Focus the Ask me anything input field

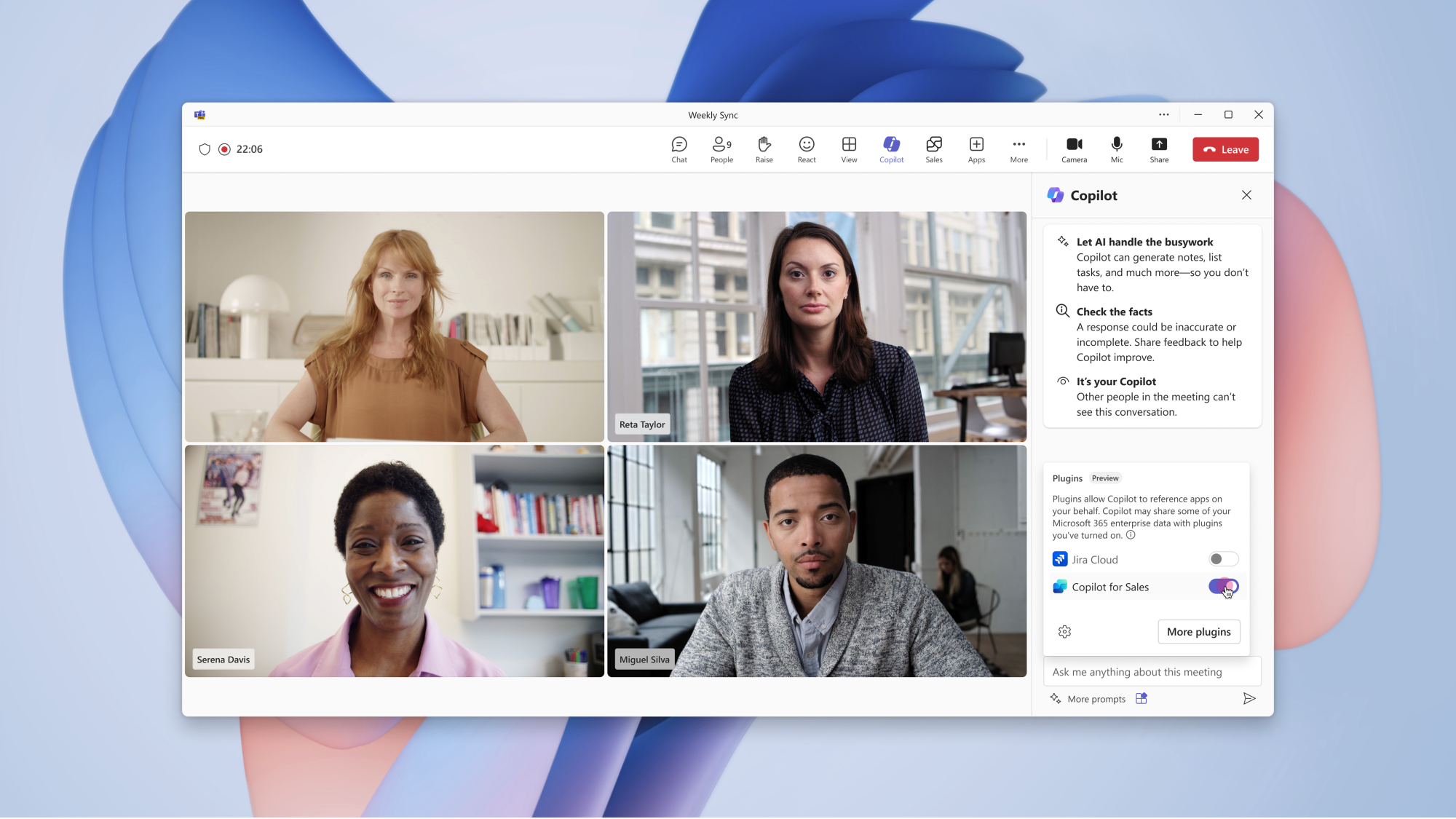[x=1152, y=672]
